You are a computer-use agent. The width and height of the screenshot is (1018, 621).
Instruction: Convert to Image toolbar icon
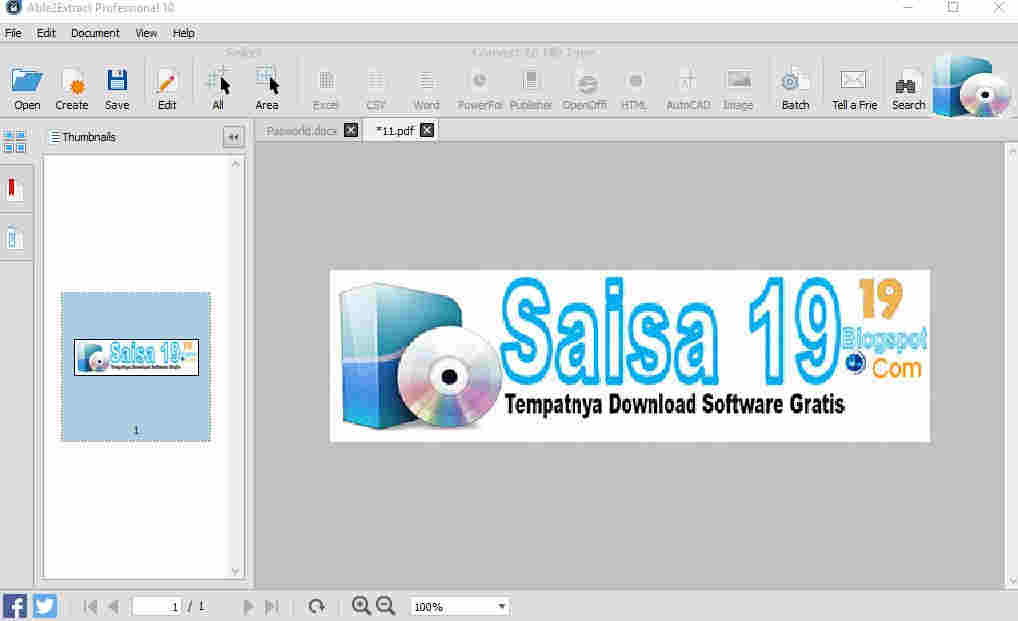click(739, 80)
